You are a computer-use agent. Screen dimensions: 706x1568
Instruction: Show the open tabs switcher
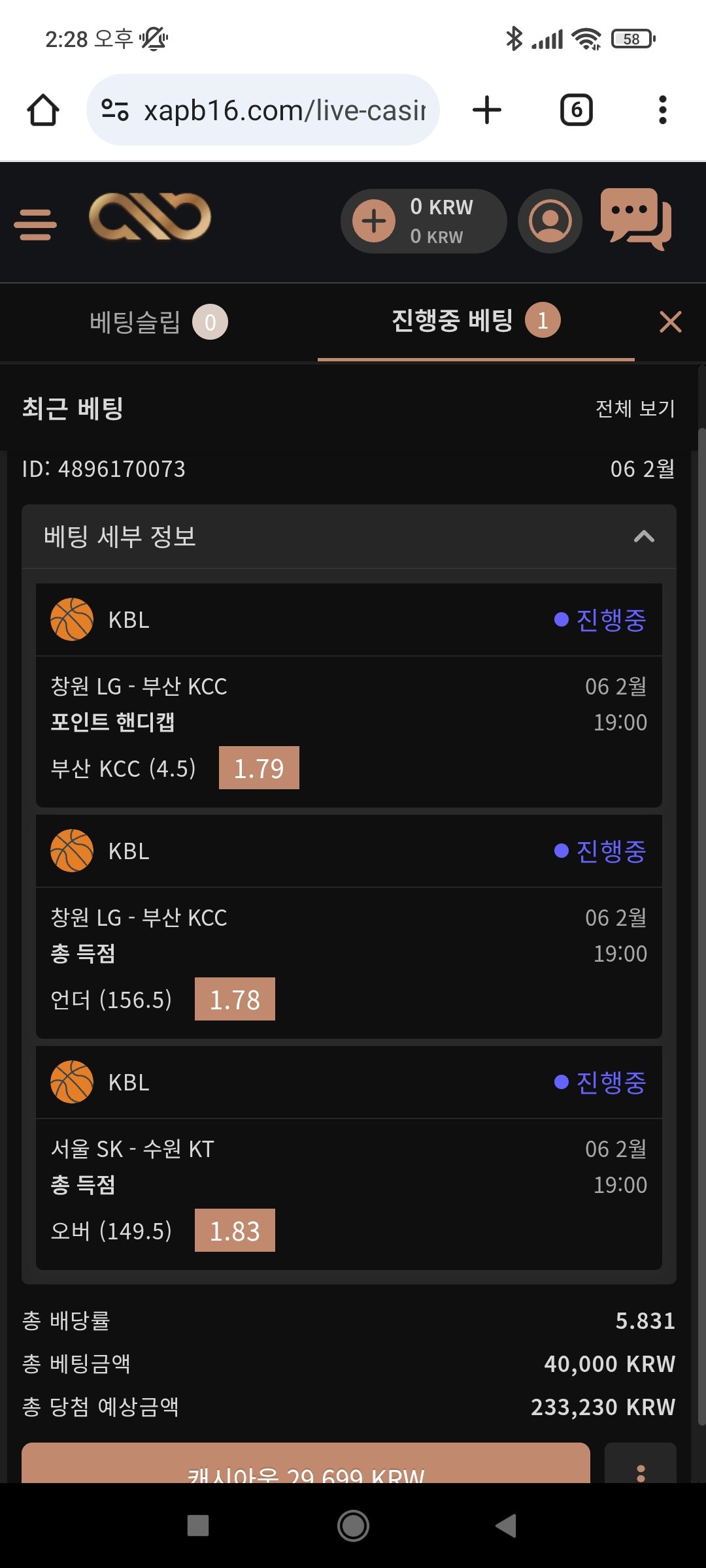576,110
